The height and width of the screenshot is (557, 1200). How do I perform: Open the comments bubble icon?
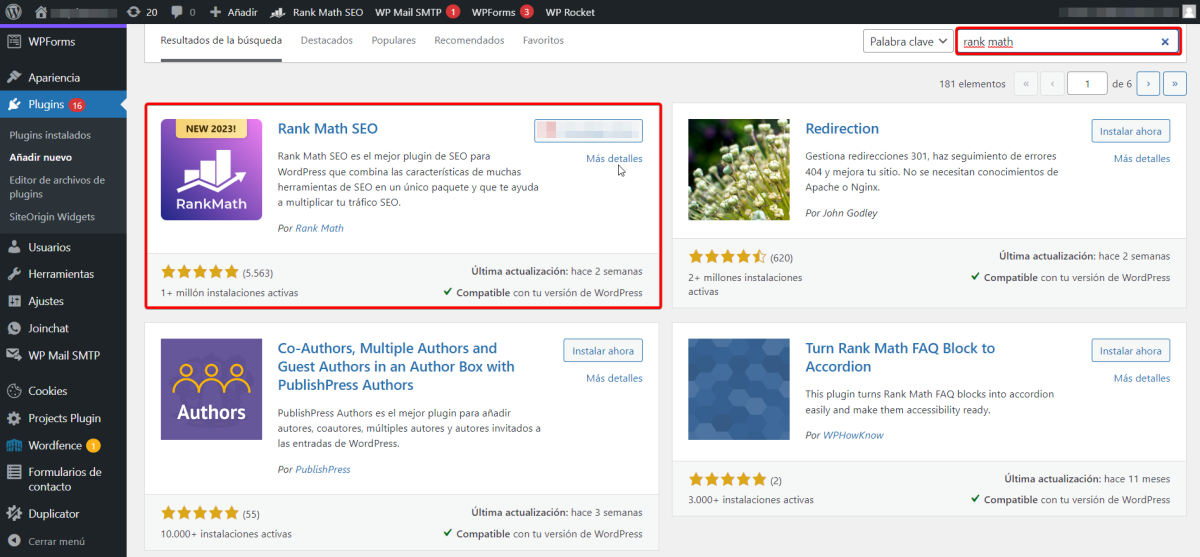tap(182, 12)
